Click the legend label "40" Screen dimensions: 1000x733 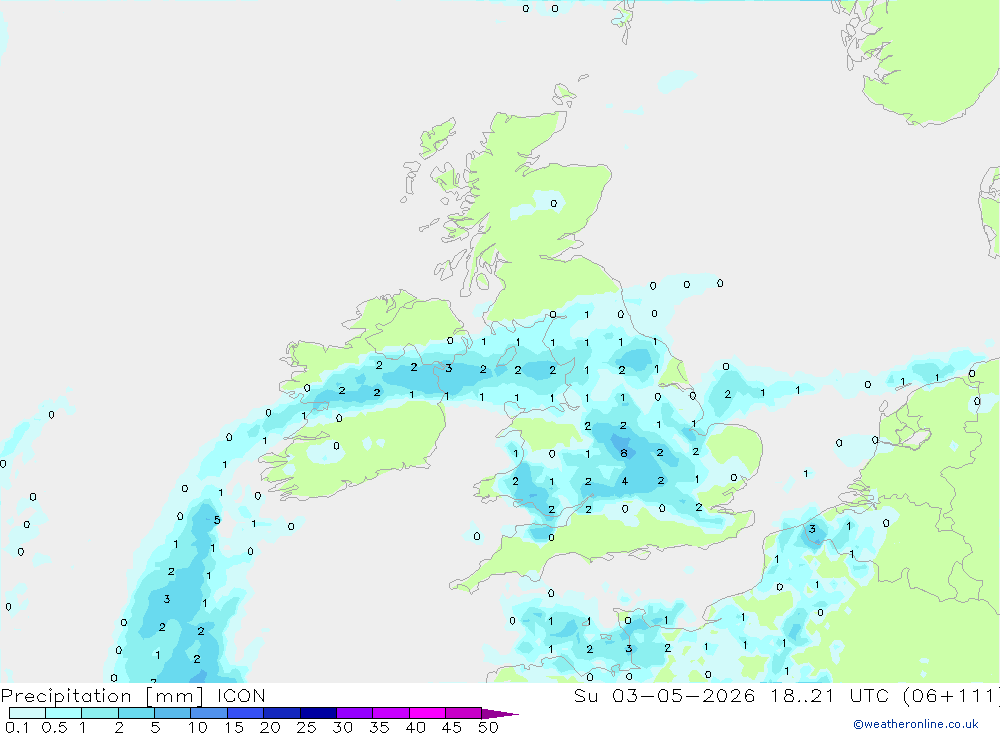[x=415, y=727]
